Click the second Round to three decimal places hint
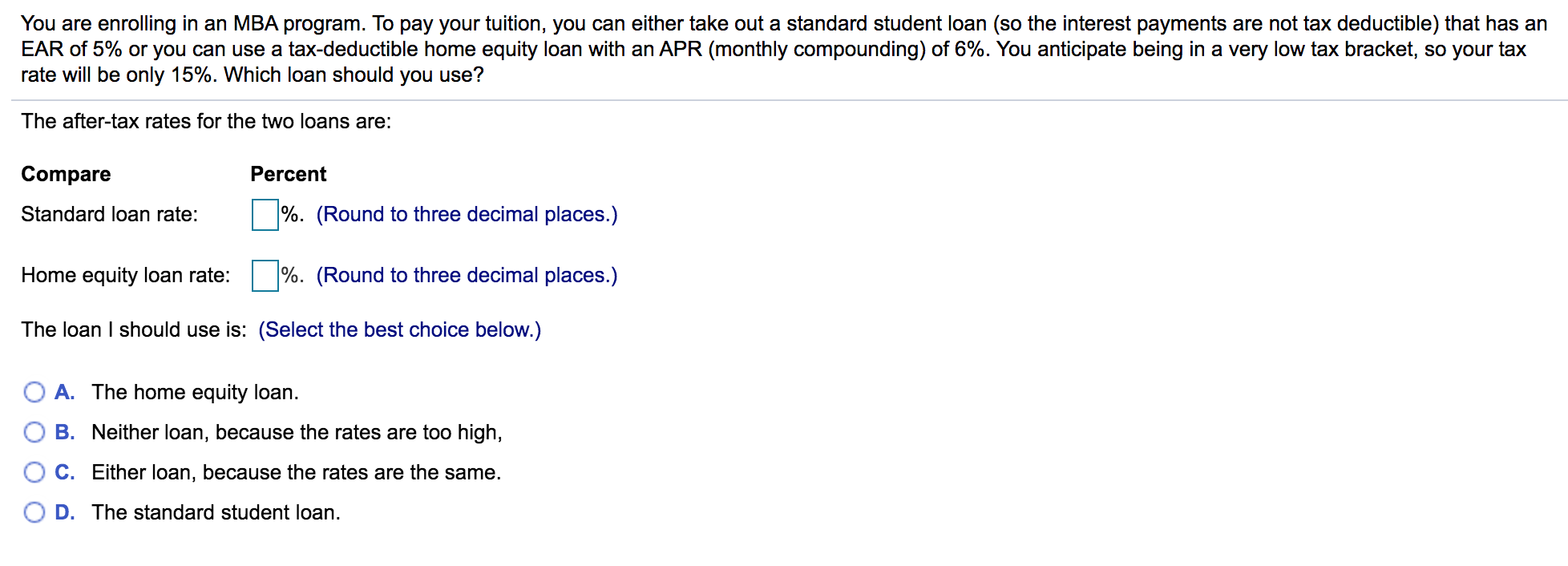This screenshot has width=1568, height=566. [x=467, y=275]
